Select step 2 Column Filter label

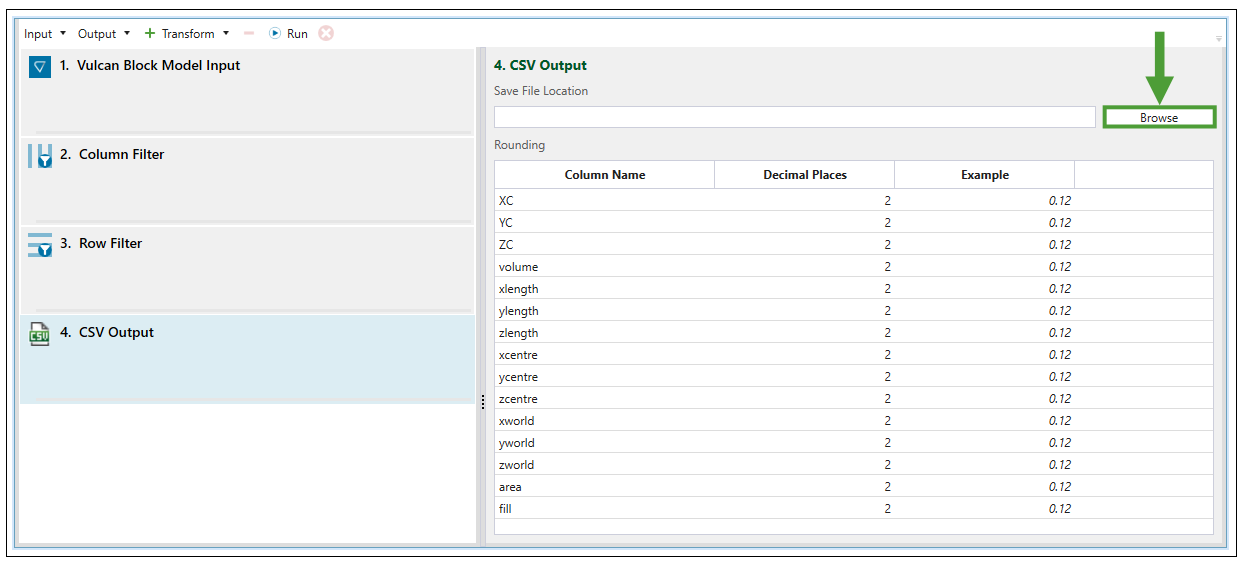click(121, 155)
